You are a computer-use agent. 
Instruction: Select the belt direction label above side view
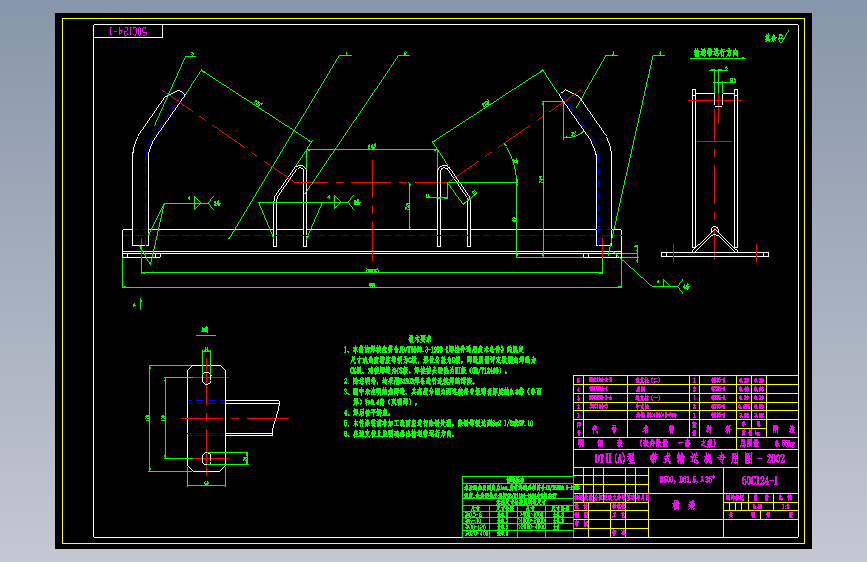click(x=716, y=53)
